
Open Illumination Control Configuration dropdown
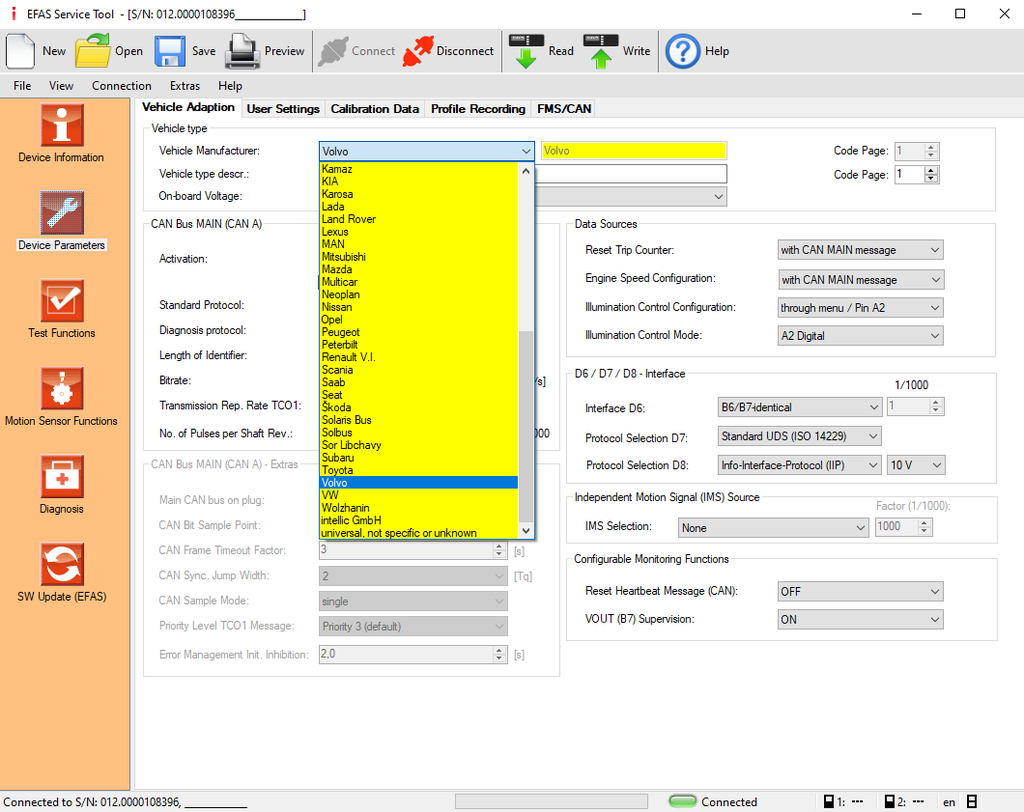point(861,308)
